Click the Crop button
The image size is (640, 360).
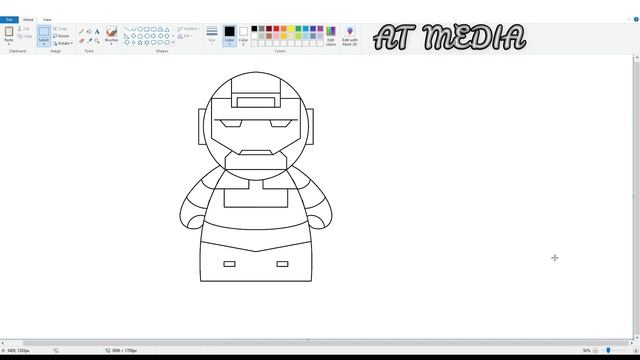[60, 29]
